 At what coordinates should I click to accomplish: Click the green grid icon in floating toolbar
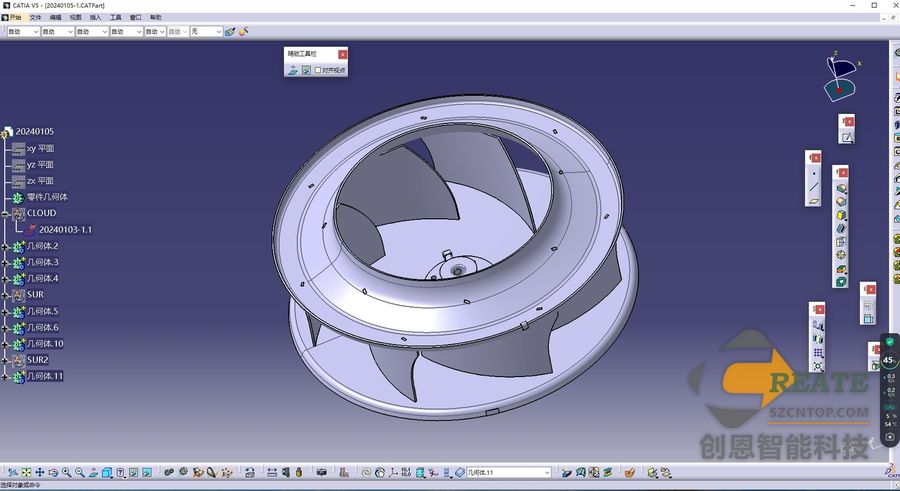306,70
